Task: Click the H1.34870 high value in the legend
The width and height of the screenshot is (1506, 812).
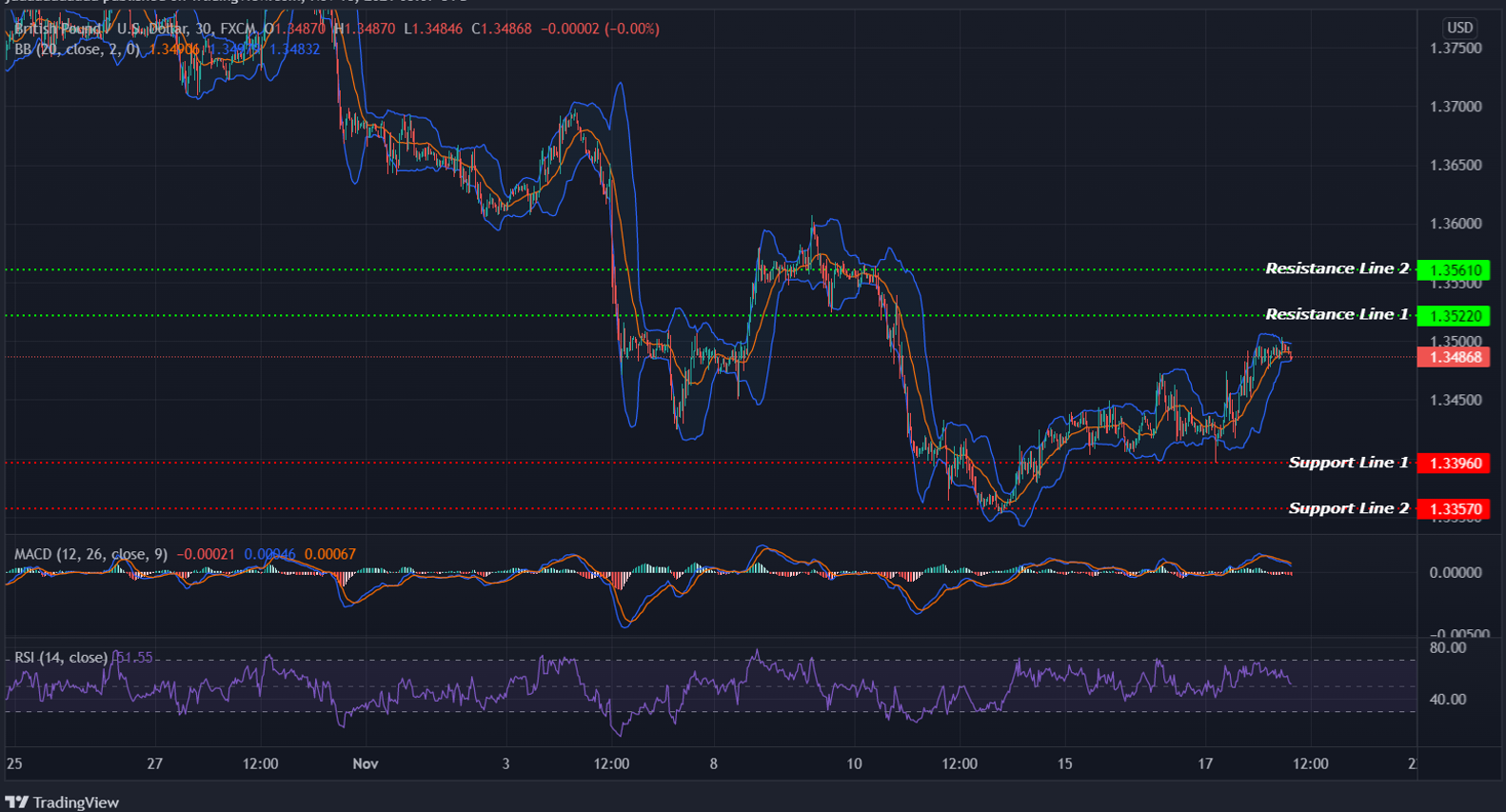Action: (364, 29)
